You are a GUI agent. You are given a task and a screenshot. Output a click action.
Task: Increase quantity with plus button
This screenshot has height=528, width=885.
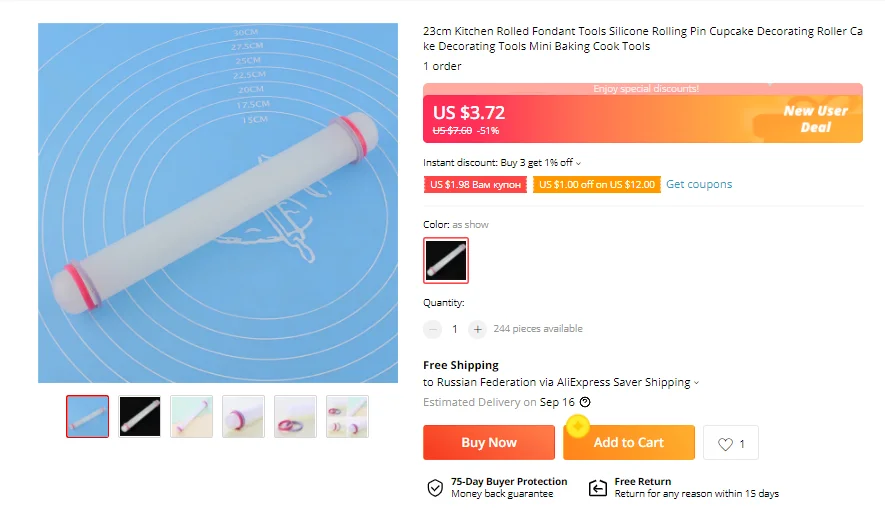(x=478, y=329)
